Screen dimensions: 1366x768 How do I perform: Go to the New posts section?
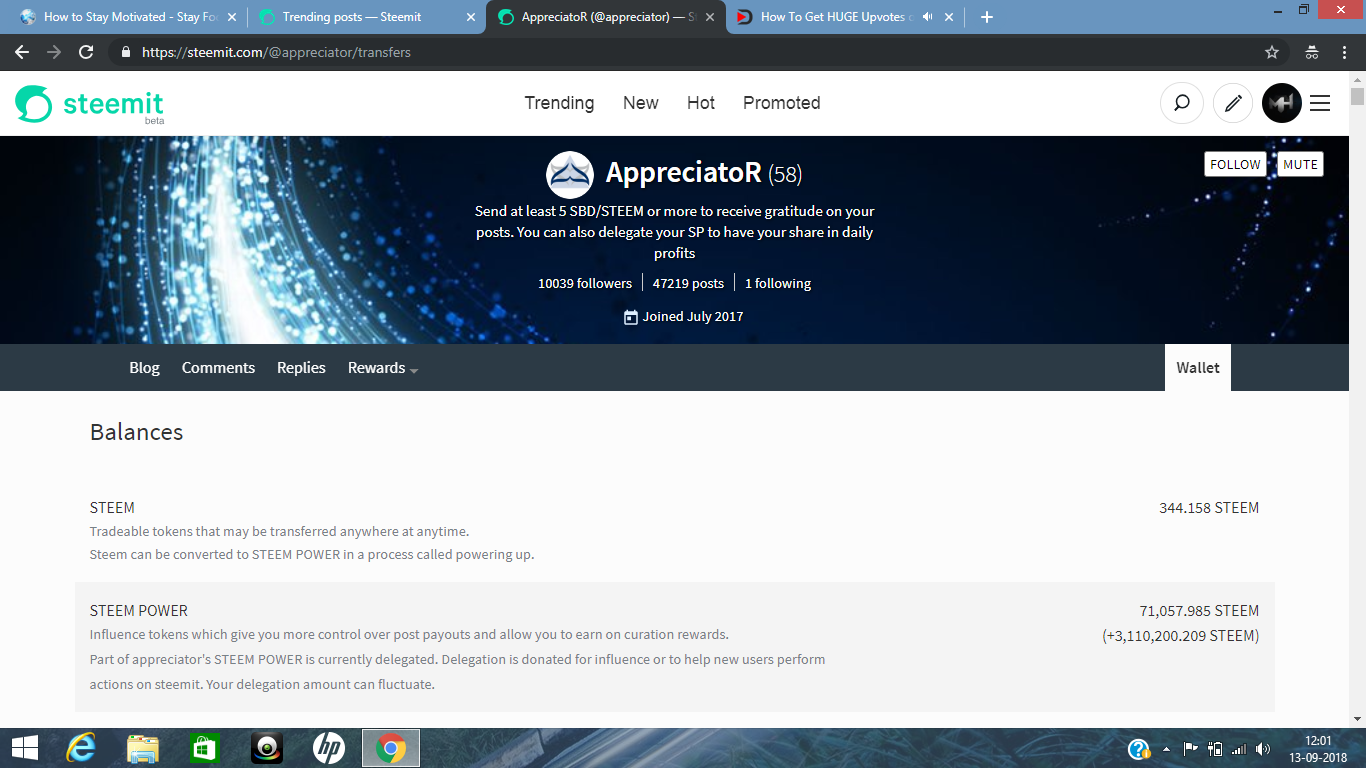click(640, 103)
